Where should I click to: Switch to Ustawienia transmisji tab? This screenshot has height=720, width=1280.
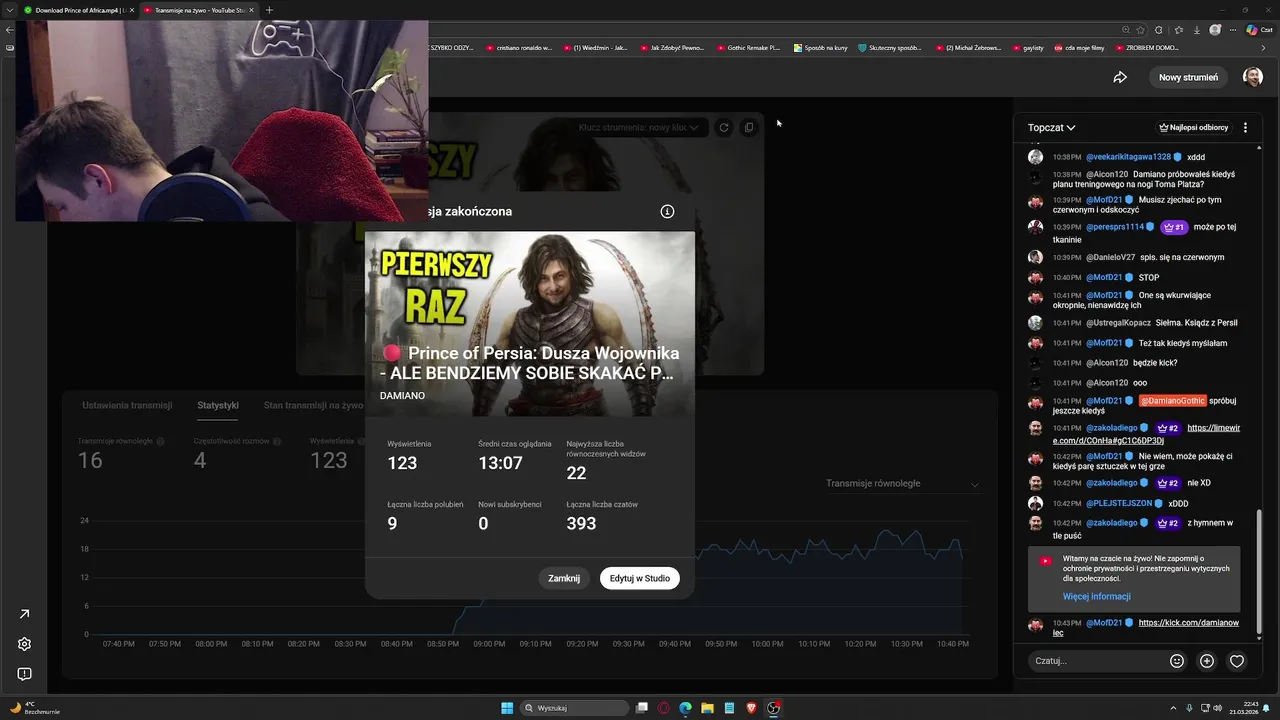(x=127, y=405)
